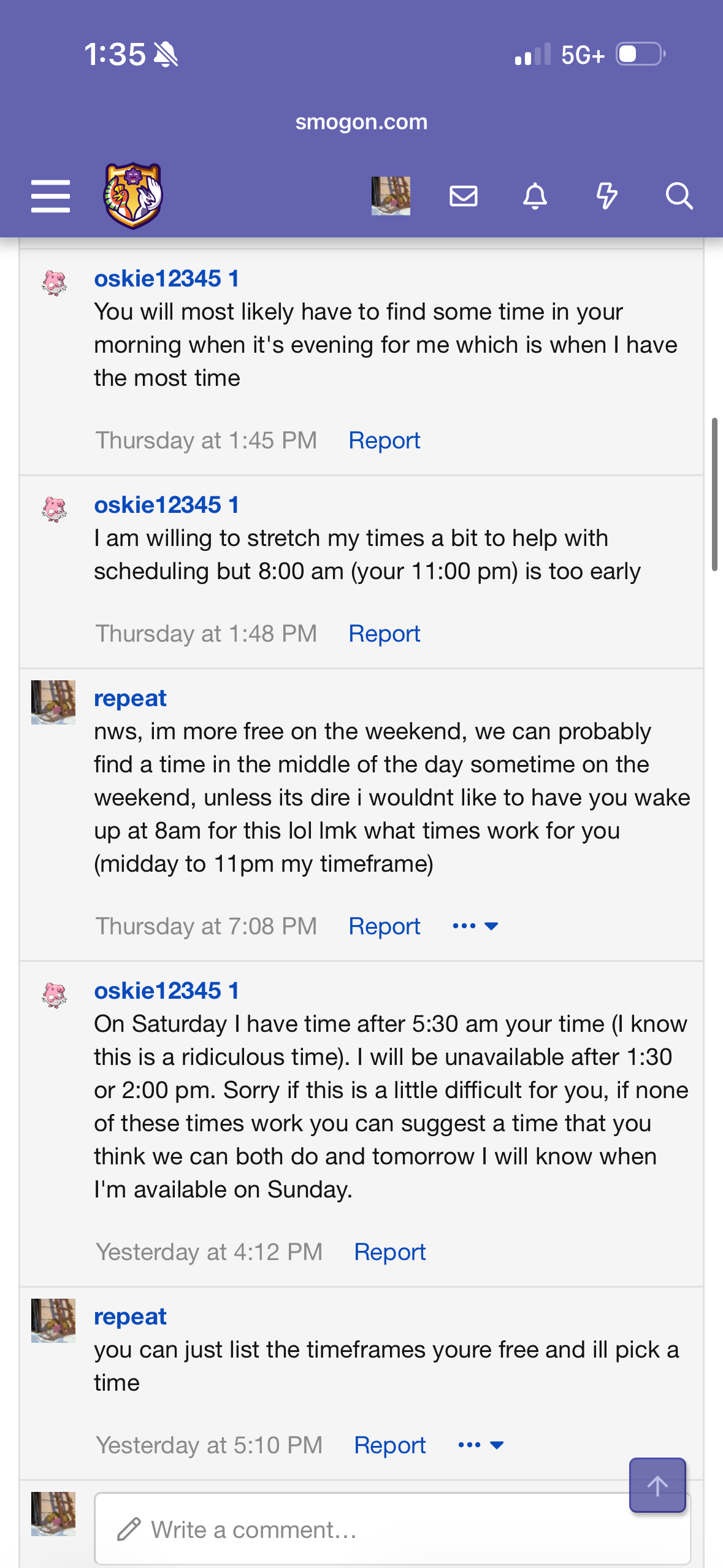Open the account avatar in header
The image size is (723, 1568).
391,196
